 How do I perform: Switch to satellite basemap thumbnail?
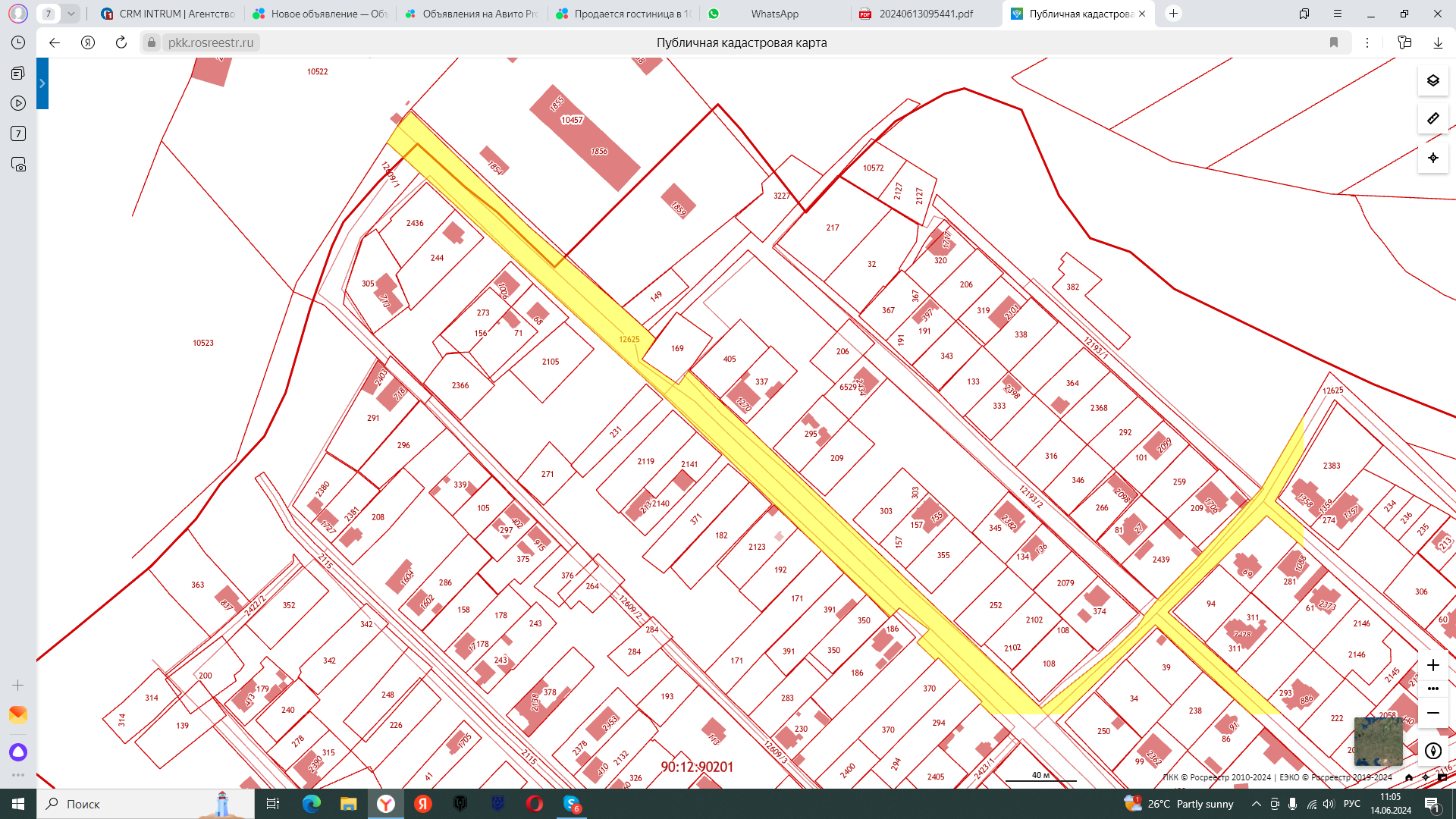point(1378,742)
